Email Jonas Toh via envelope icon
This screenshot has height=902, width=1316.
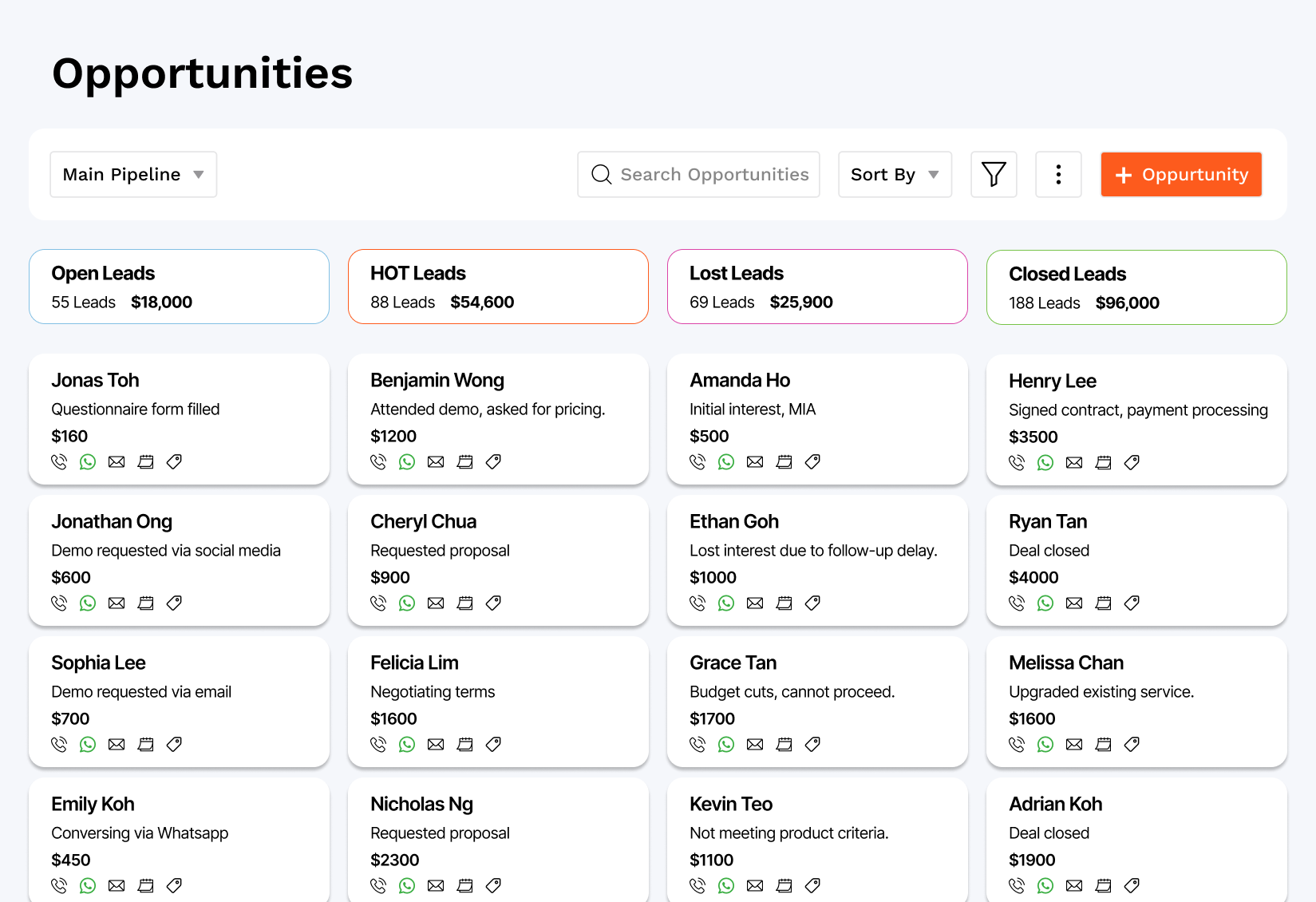[x=117, y=461]
